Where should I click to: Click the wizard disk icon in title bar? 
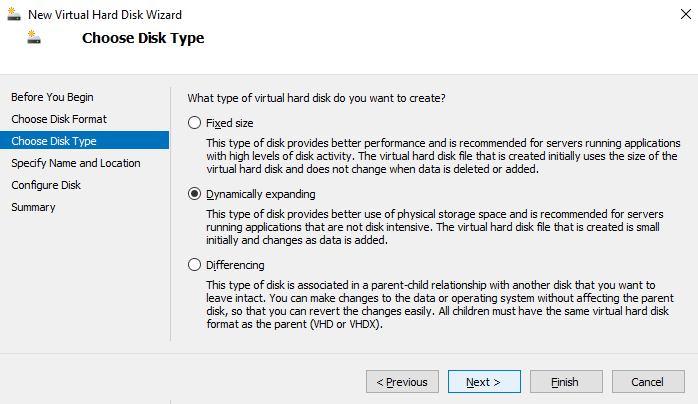pyautogui.click(x=14, y=14)
